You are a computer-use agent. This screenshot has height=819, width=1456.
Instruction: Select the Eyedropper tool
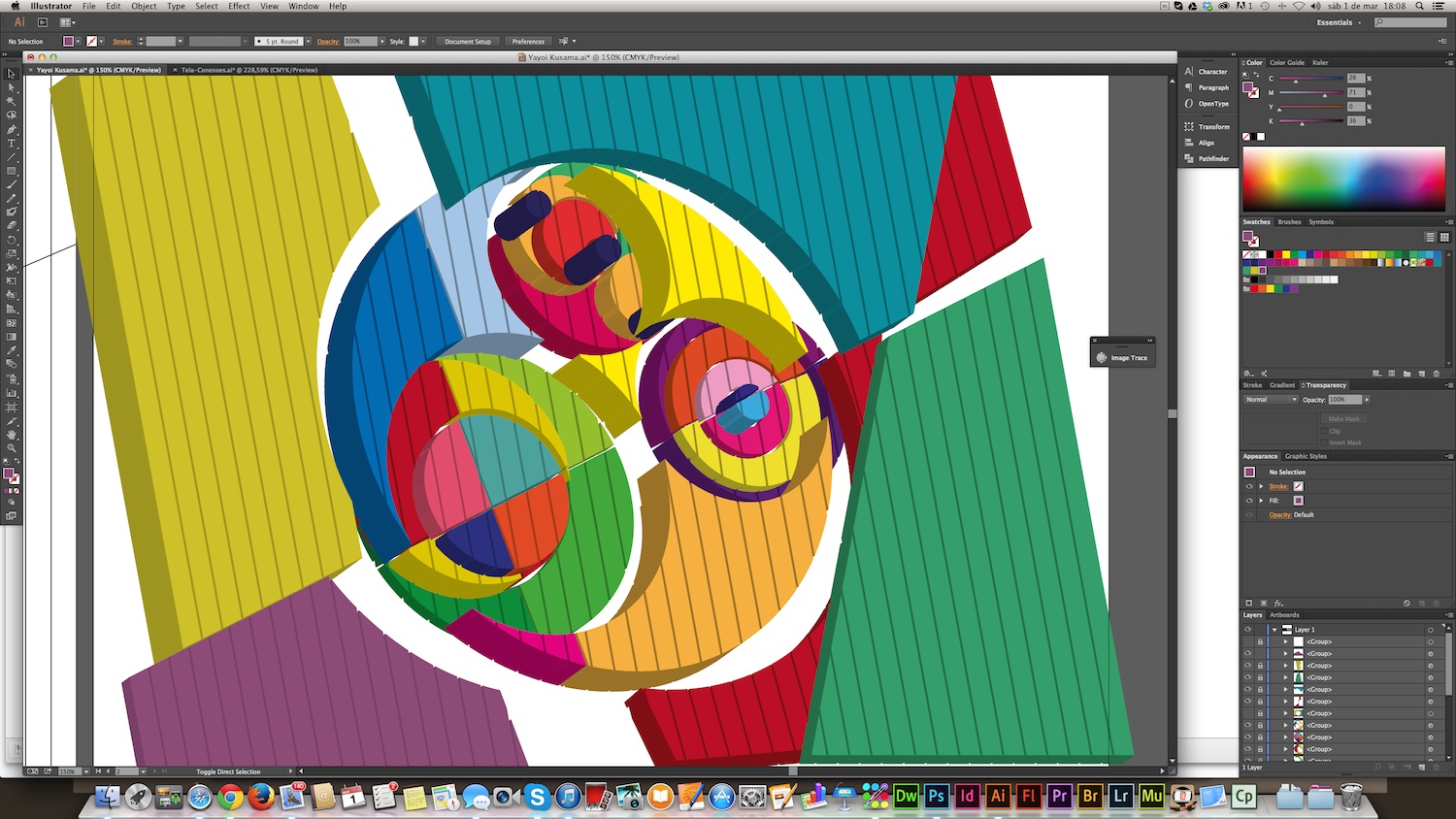click(12, 349)
